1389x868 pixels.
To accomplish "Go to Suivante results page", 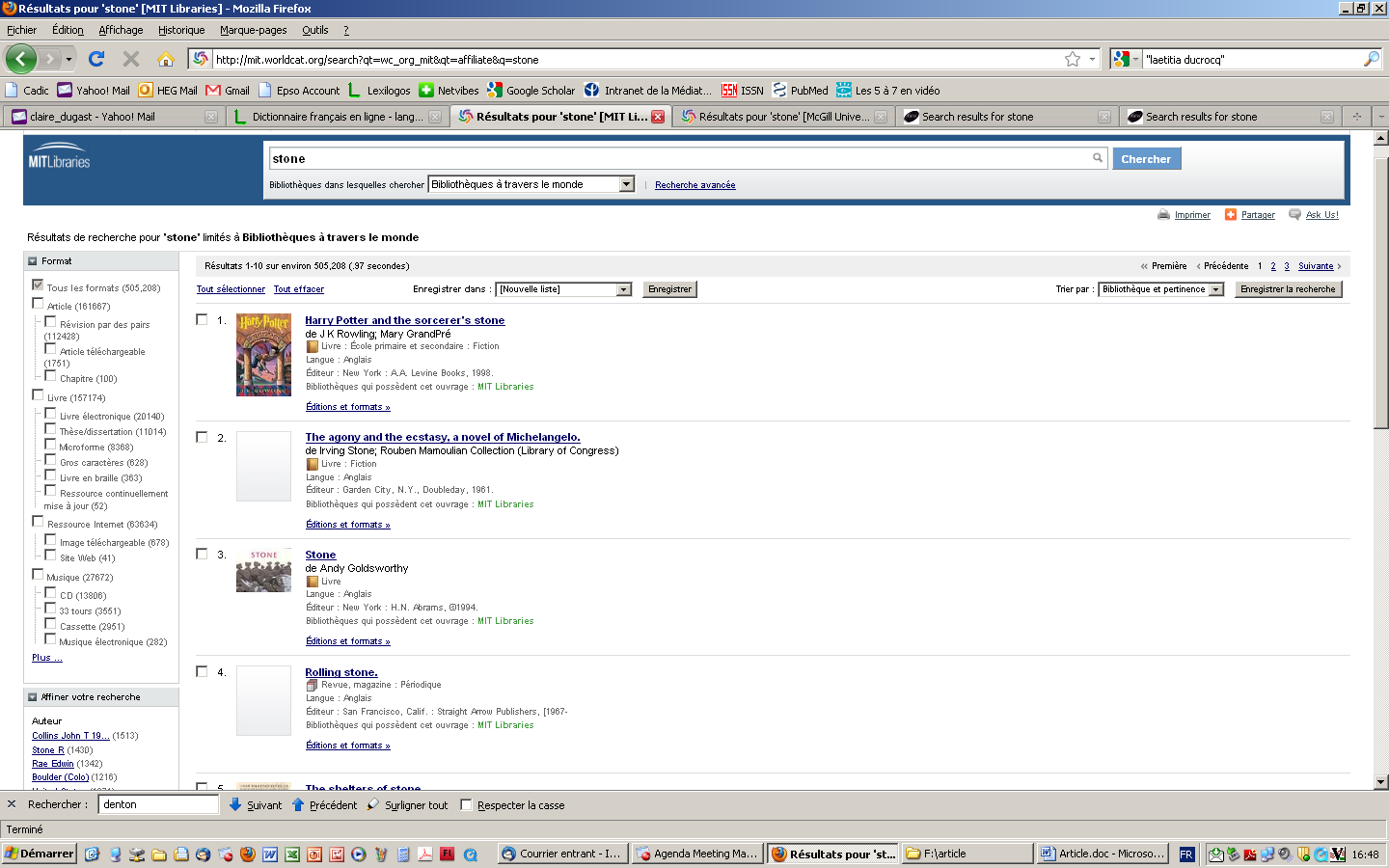I will pos(1316,266).
